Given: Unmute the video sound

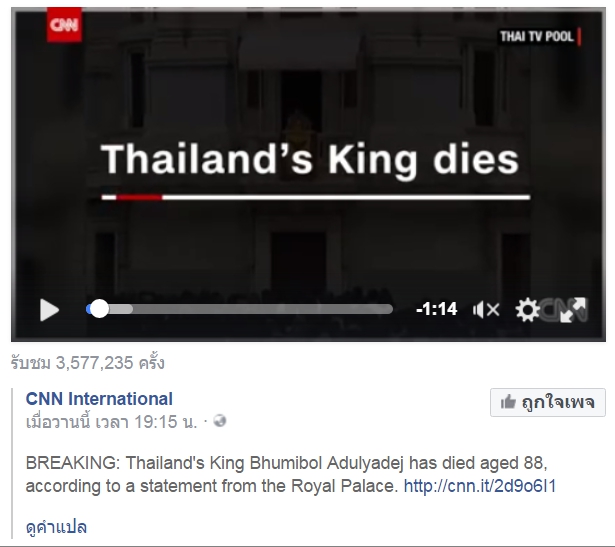Looking at the screenshot, I should [486, 310].
